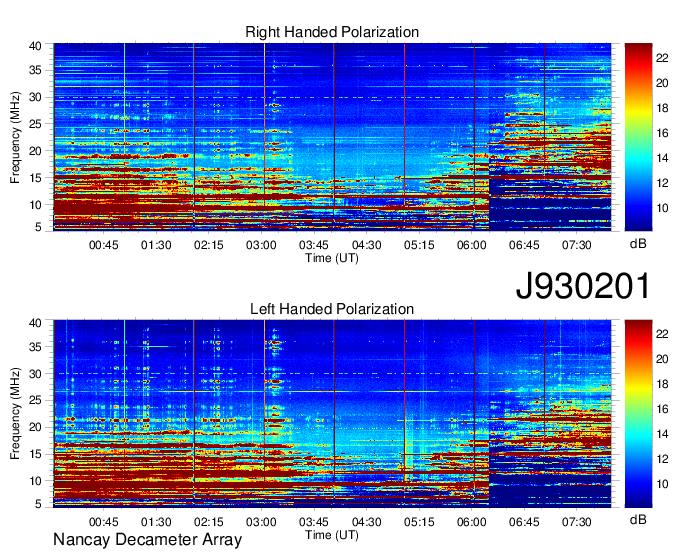
Task: Click 05:15 time tick under Left Handed plot
Action: [419, 522]
